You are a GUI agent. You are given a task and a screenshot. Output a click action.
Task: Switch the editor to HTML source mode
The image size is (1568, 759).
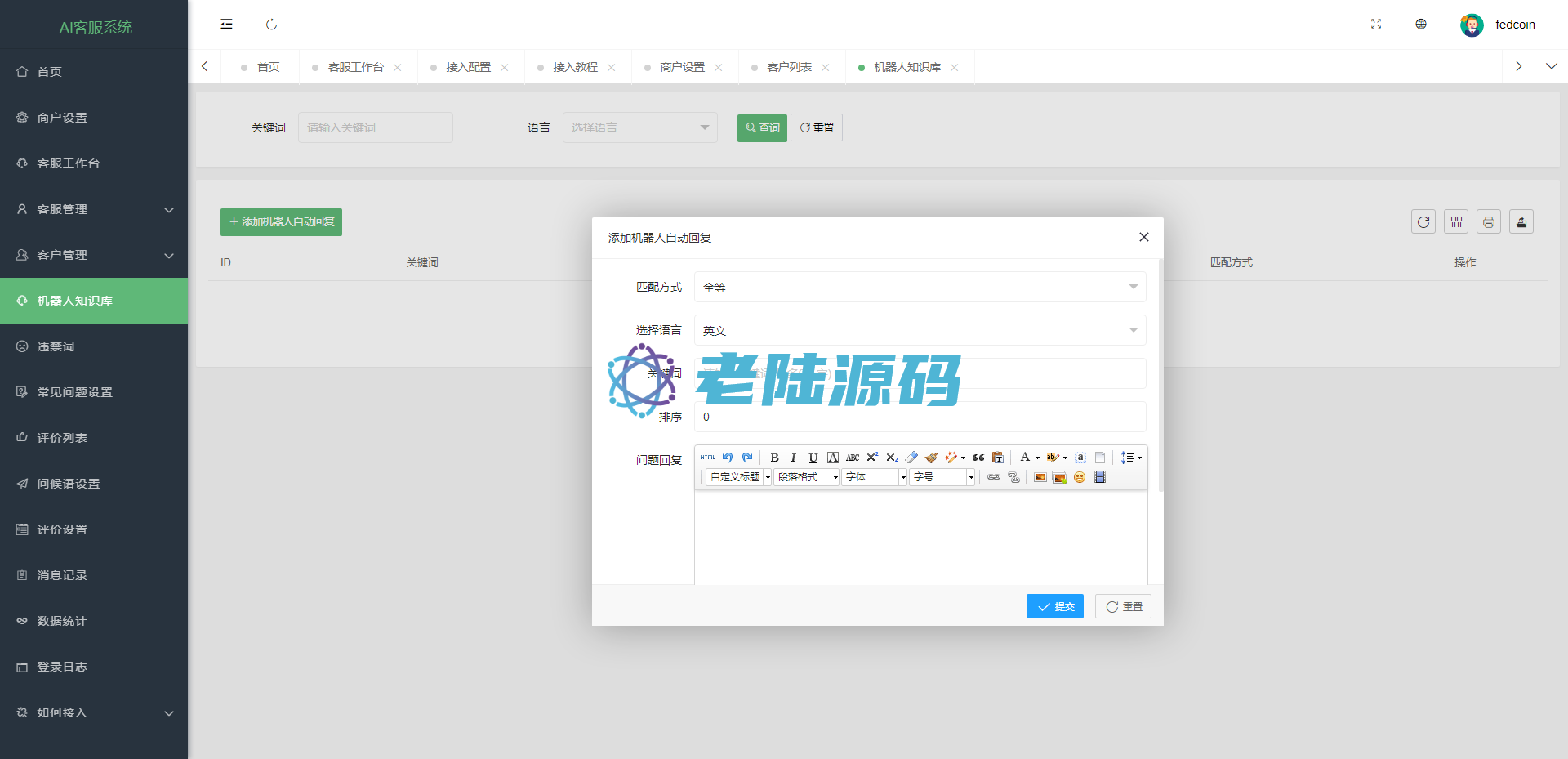click(x=707, y=458)
